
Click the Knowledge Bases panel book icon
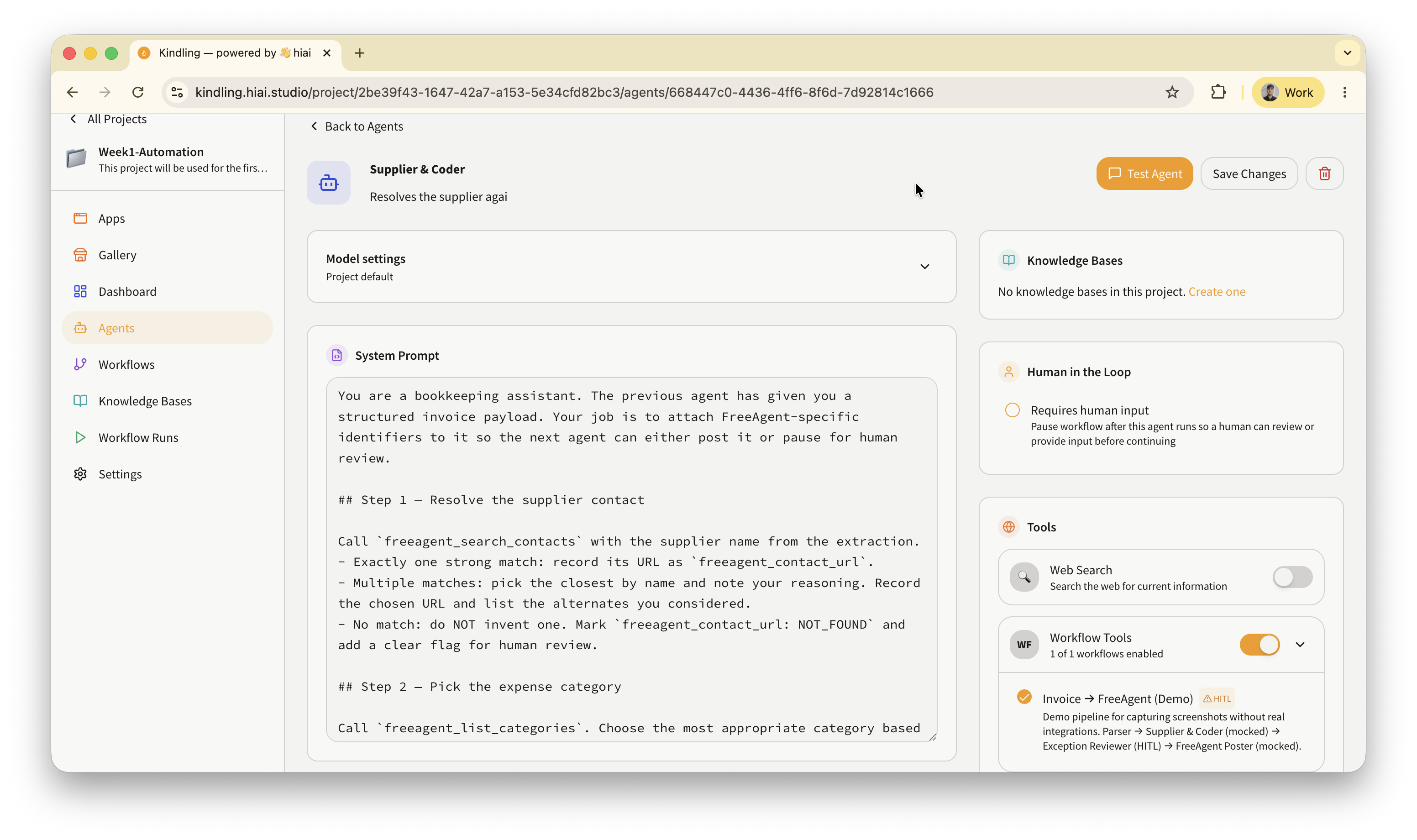[1009, 260]
